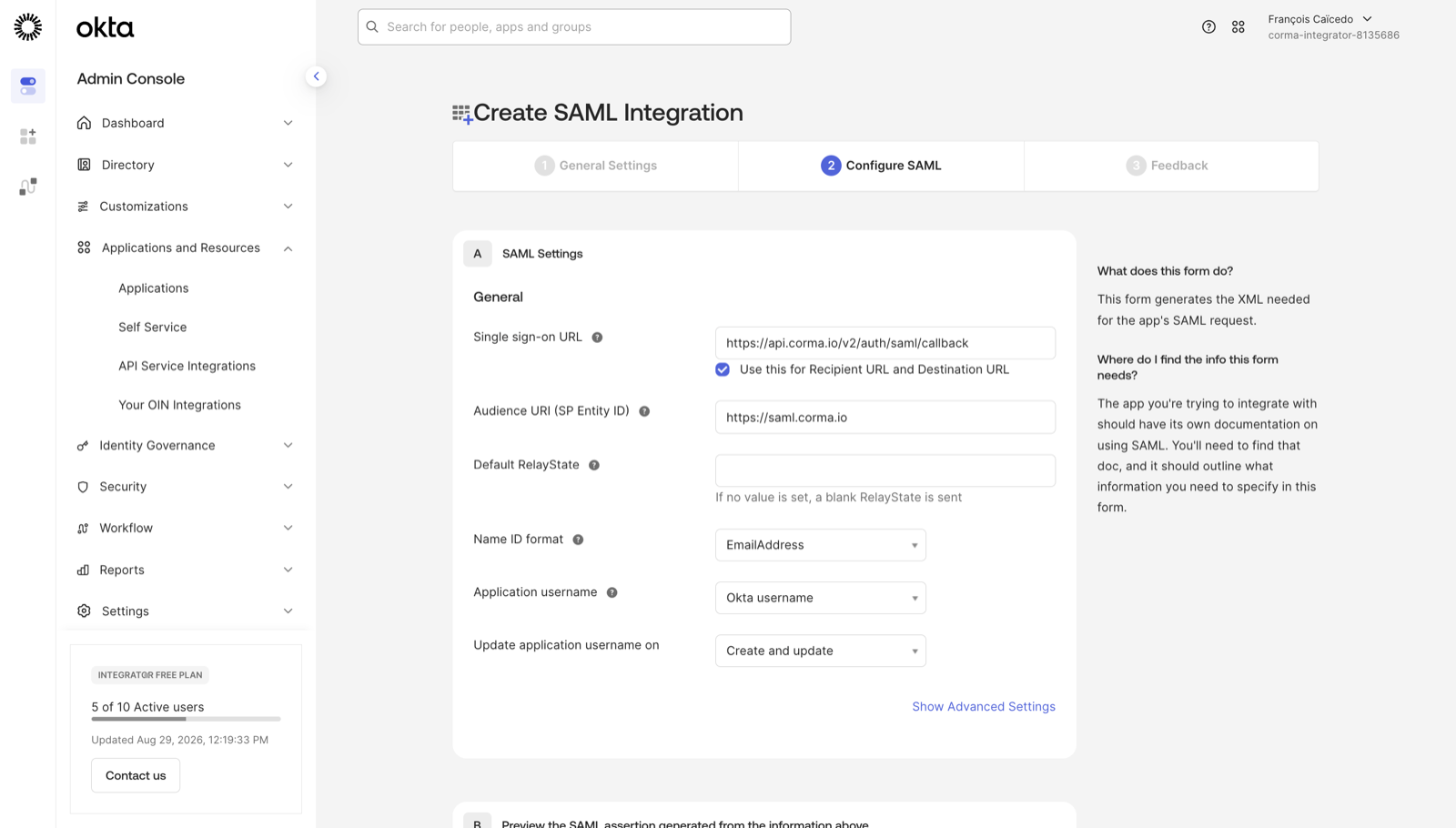Click help icon beside Audience URI

pyautogui.click(x=644, y=411)
